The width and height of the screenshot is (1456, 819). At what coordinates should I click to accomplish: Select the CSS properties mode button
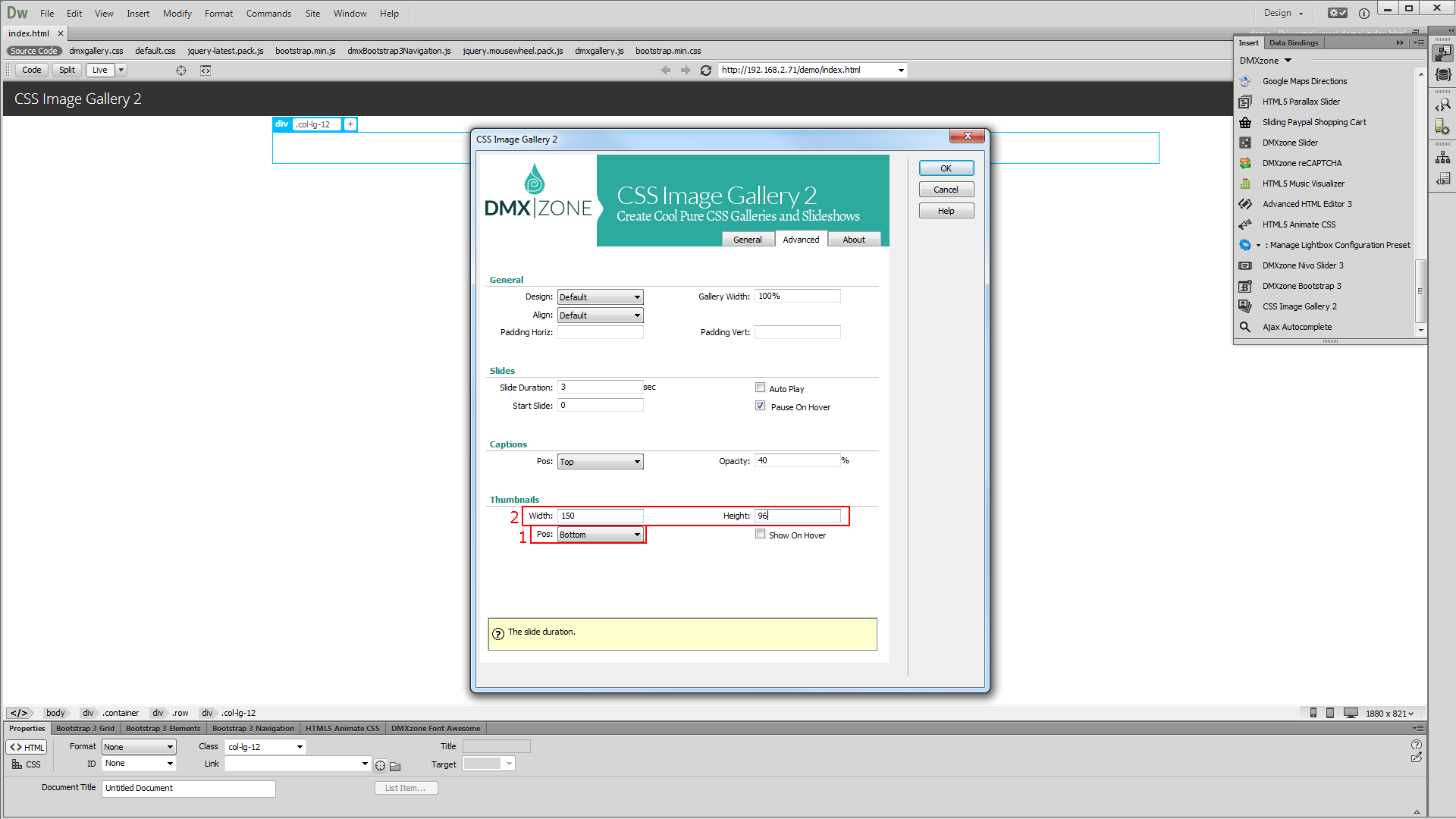click(x=27, y=764)
